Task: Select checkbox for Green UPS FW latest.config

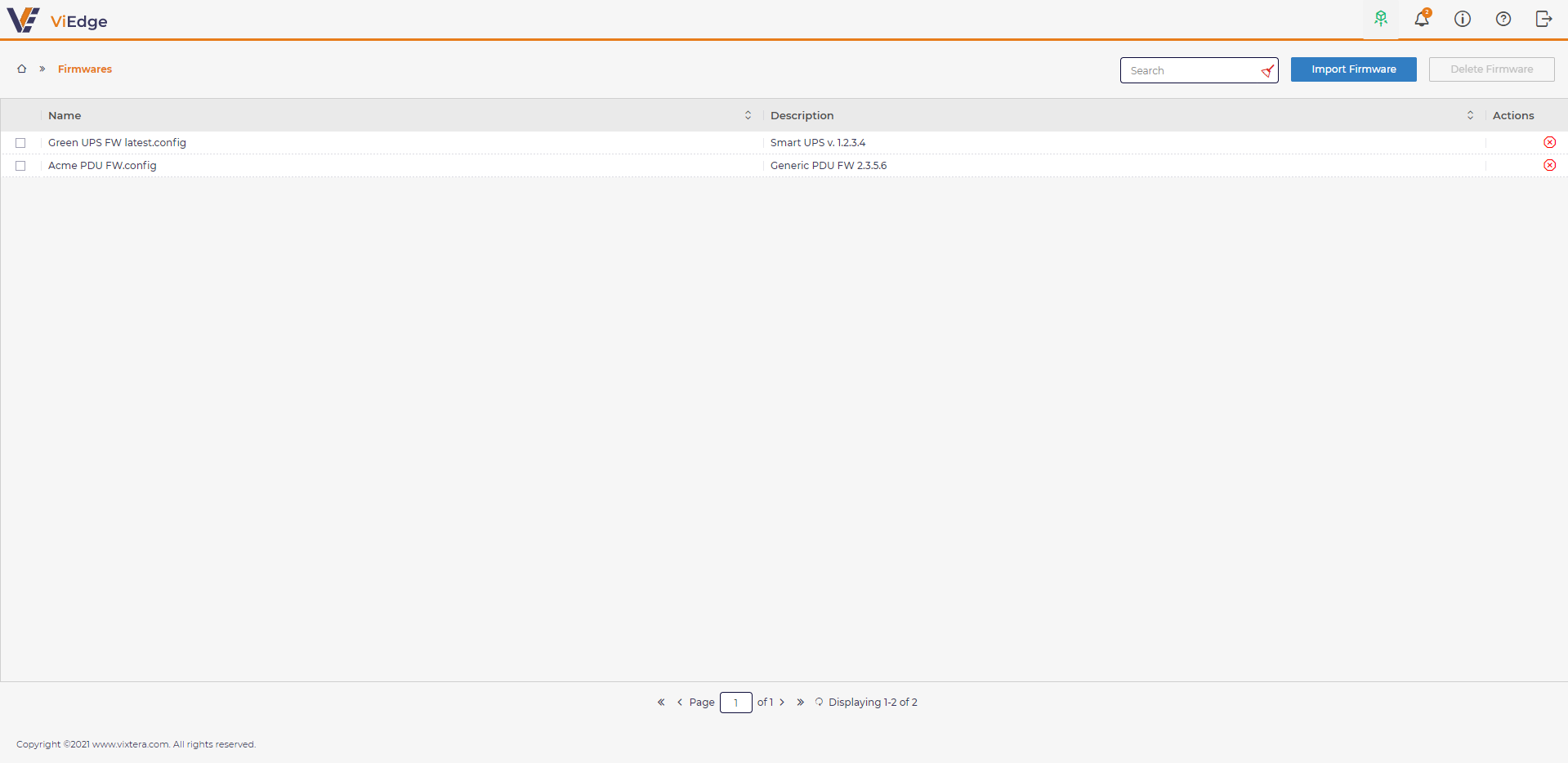Action: point(20,143)
